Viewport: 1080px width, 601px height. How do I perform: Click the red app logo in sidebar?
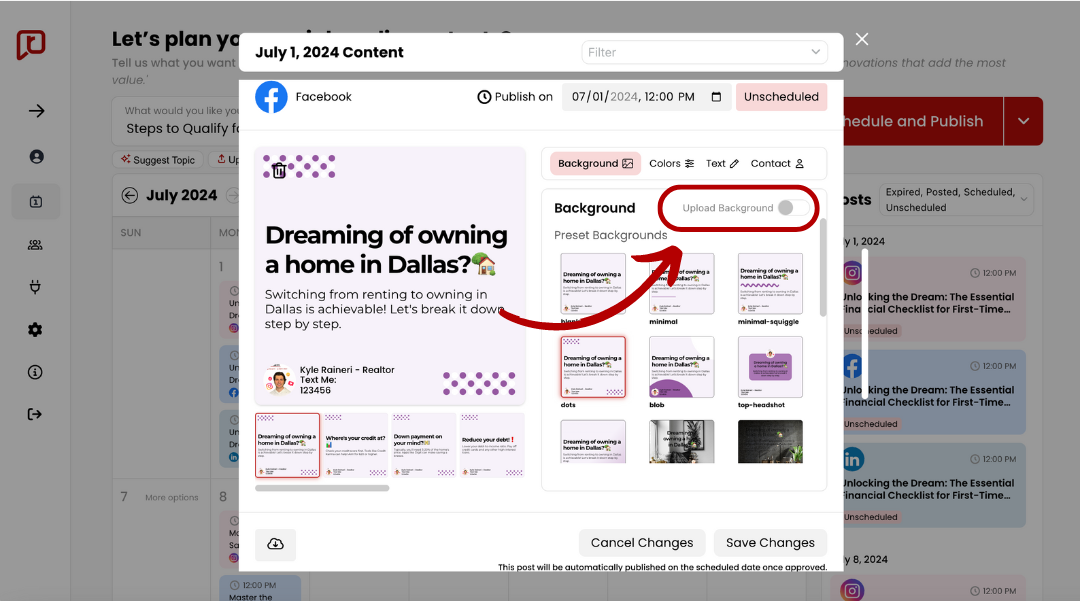(31, 45)
